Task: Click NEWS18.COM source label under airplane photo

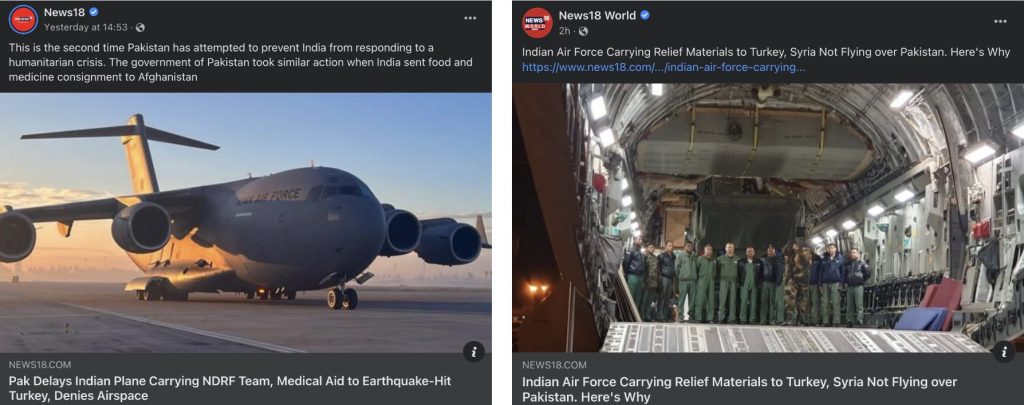Action: coord(40,364)
